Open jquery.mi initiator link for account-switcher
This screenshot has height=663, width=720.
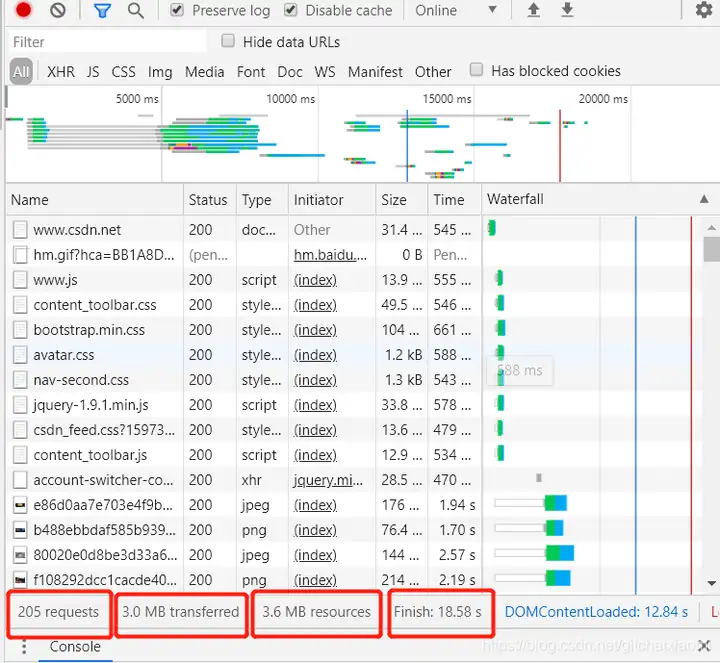328,480
